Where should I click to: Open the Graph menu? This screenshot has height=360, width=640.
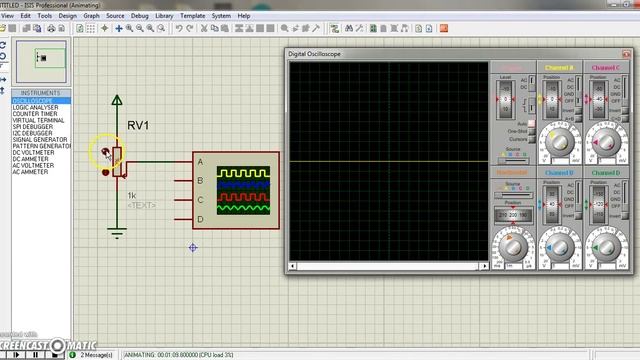pyautogui.click(x=91, y=16)
